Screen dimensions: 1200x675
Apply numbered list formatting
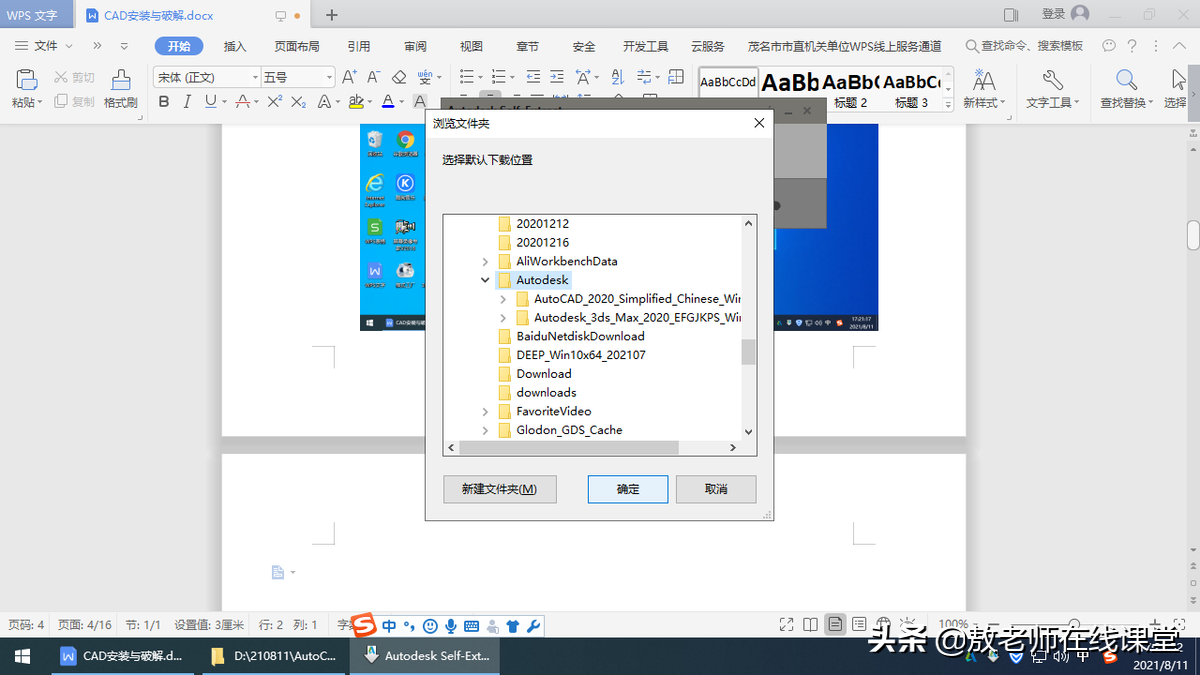point(499,77)
